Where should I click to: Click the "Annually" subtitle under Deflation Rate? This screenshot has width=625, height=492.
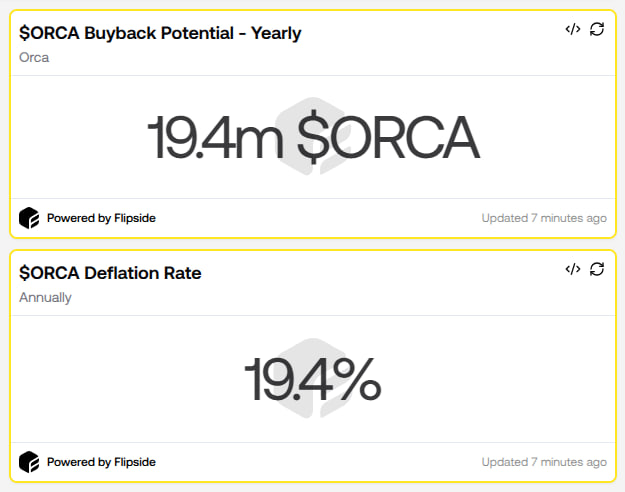45,297
